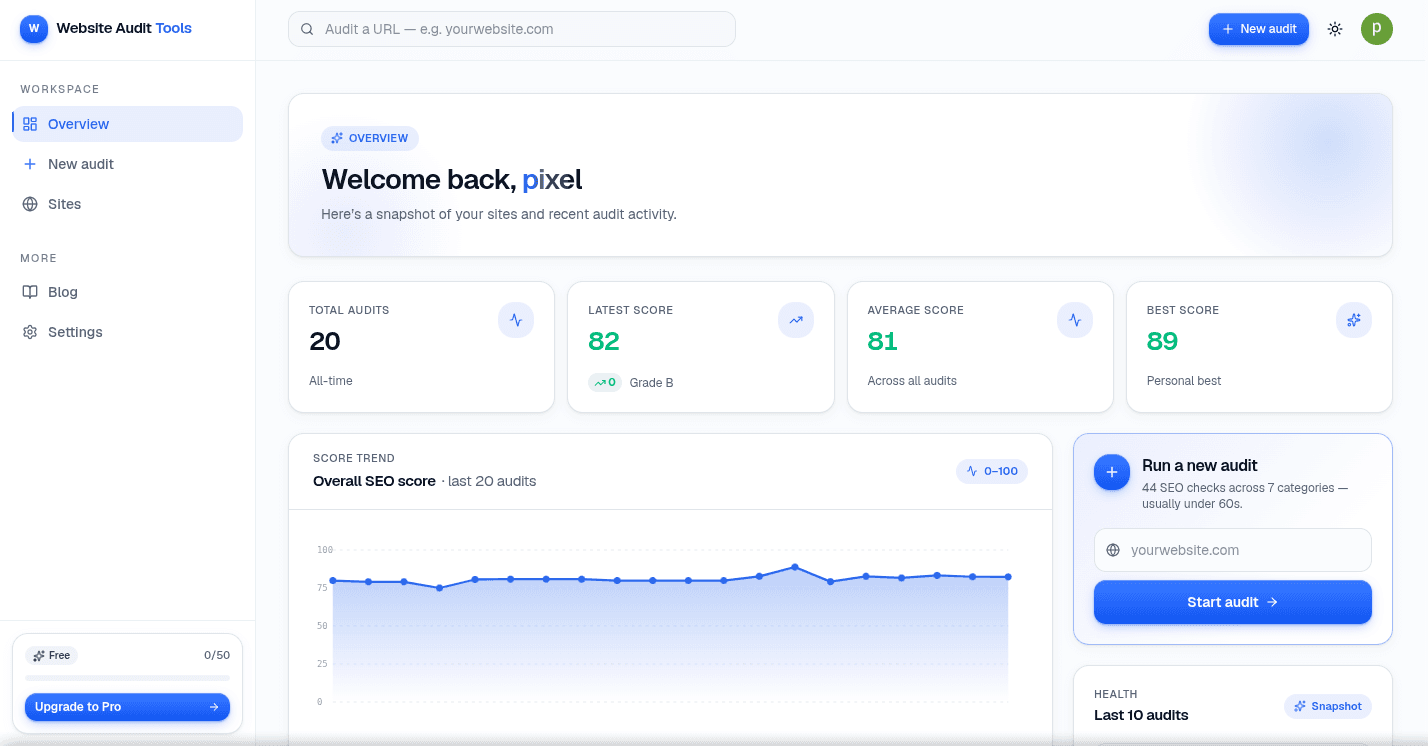Click the Snapshot badge in the Health card

(1328, 706)
